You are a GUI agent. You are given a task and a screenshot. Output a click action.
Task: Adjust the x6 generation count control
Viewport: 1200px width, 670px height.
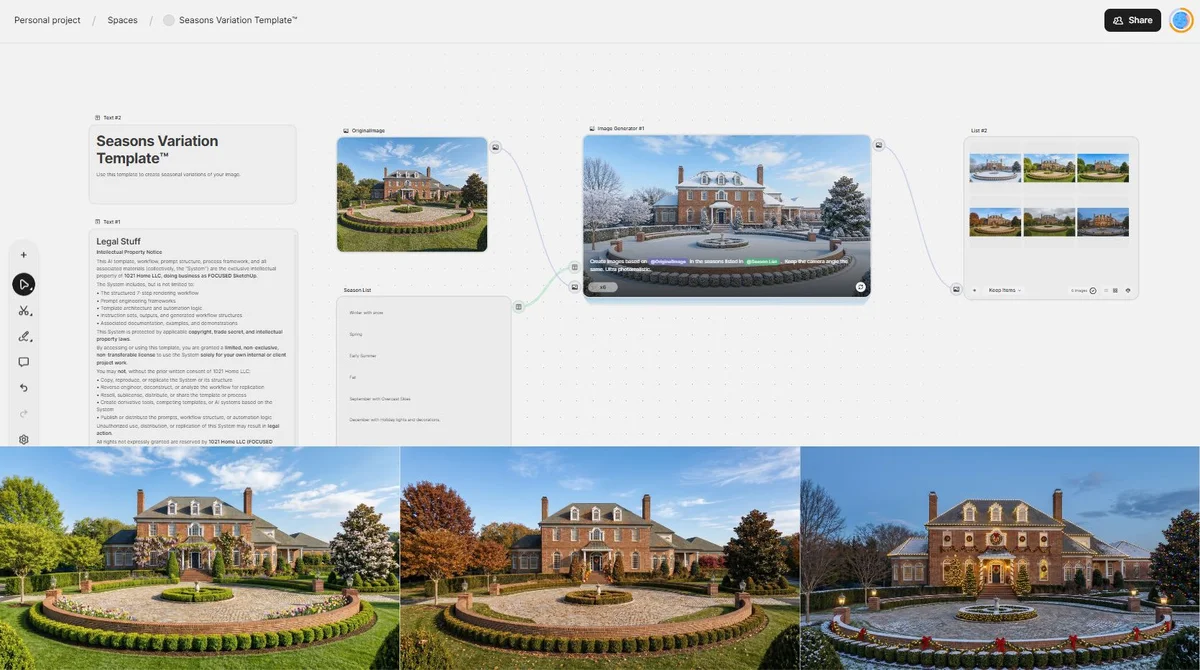(603, 285)
